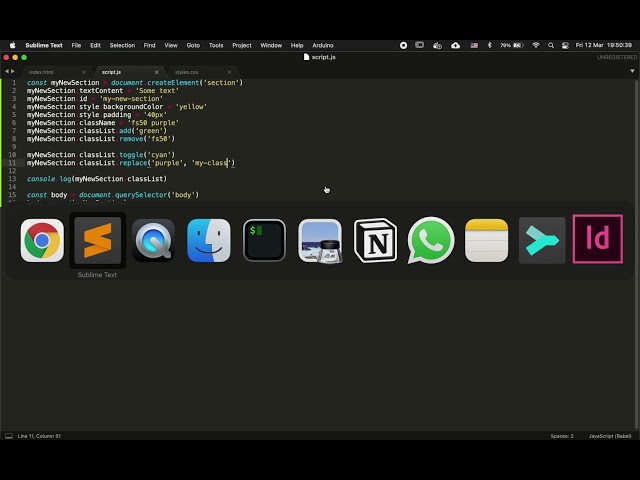The height and width of the screenshot is (480, 640).
Task: Select Preview app icon in switcher
Action: click(x=320, y=240)
